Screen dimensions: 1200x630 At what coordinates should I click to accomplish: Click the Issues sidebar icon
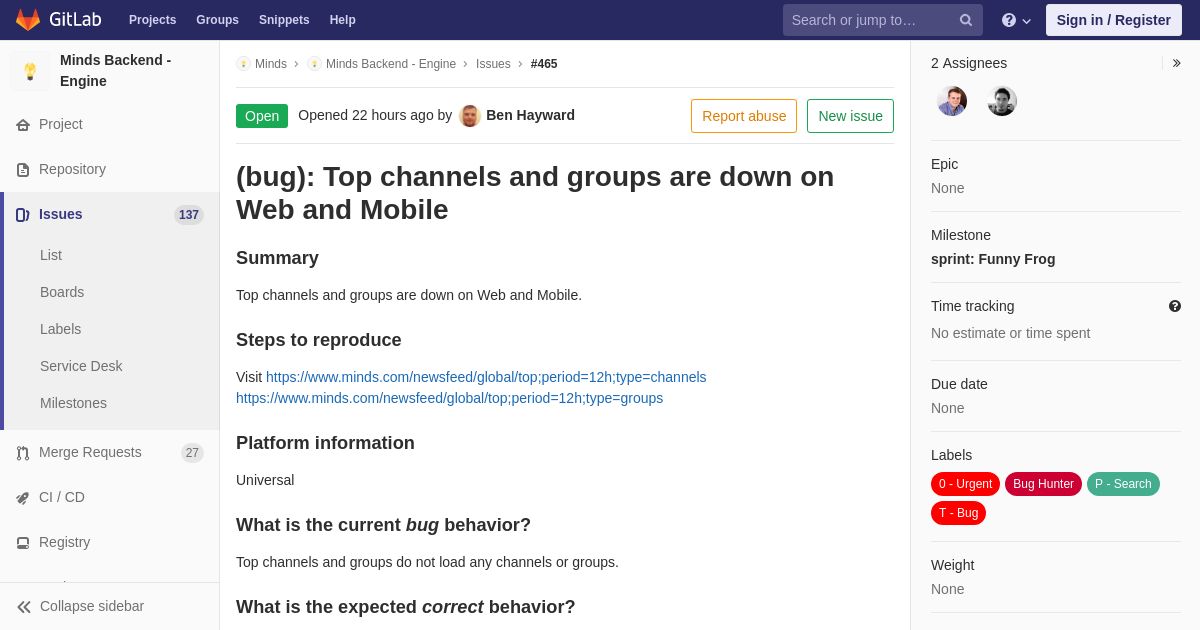point(23,215)
